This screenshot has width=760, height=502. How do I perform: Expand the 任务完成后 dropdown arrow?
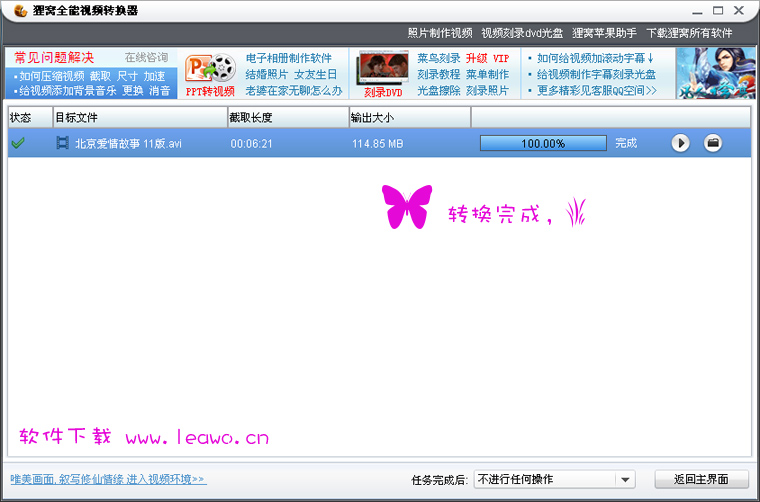(x=625, y=480)
